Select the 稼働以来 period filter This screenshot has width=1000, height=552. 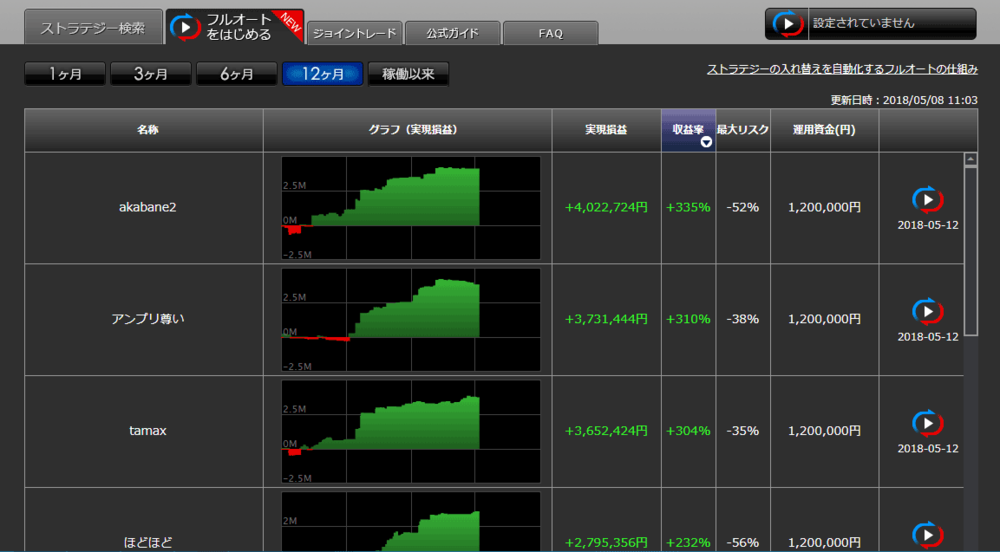(x=408, y=74)
